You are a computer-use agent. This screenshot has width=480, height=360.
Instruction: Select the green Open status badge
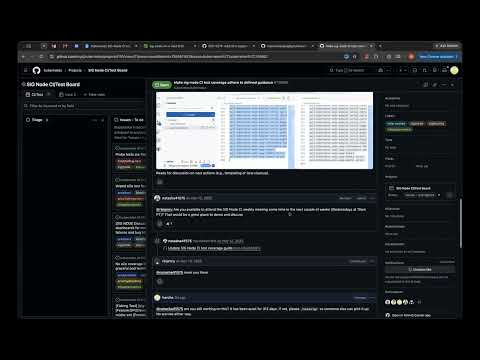(162, 85)
